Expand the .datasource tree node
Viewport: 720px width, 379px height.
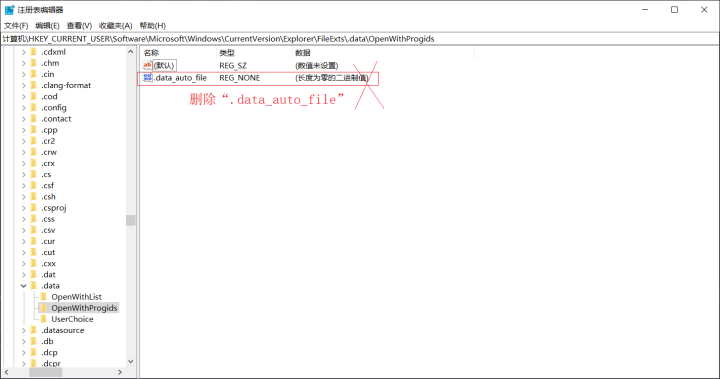pyautogui.click(x=23, y=330)
